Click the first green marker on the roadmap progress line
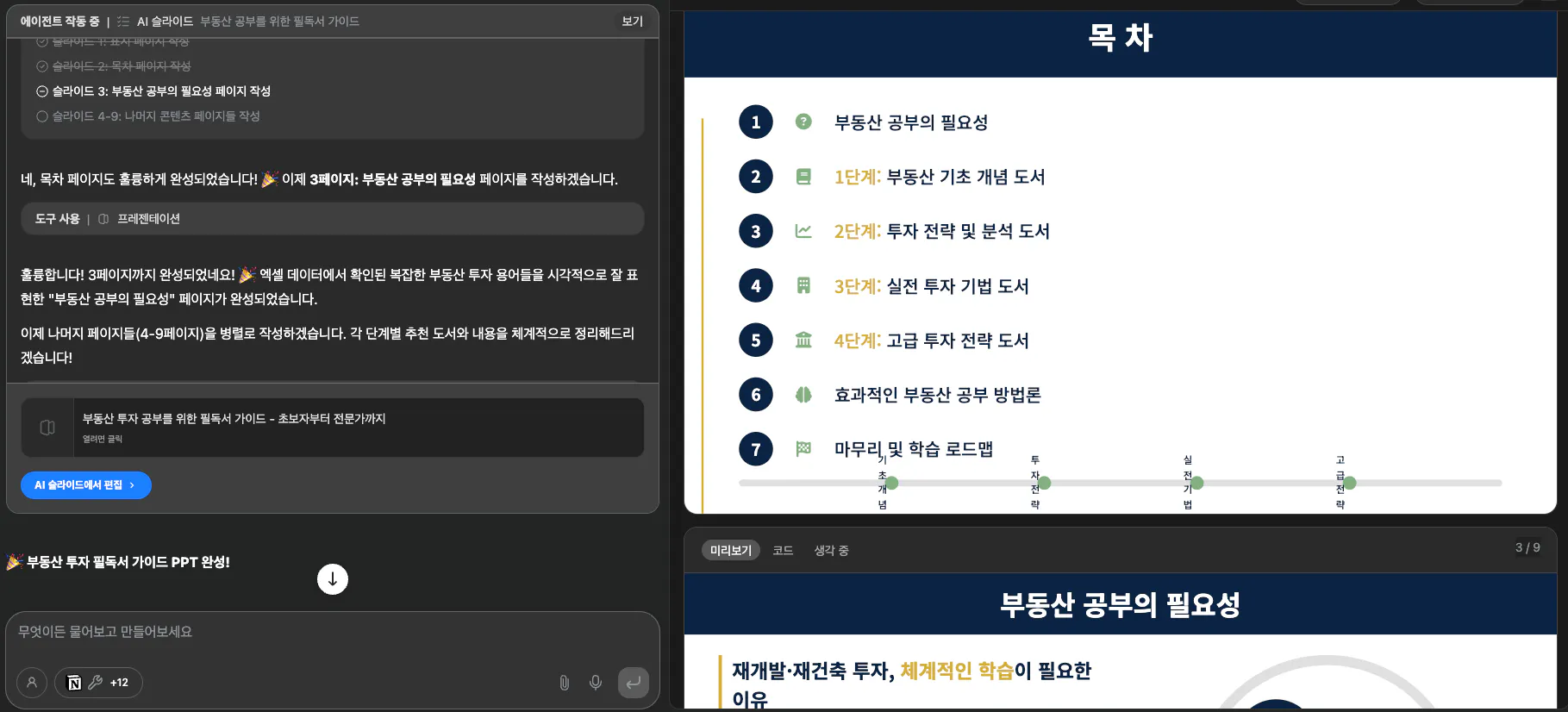 tap(892, 483)
